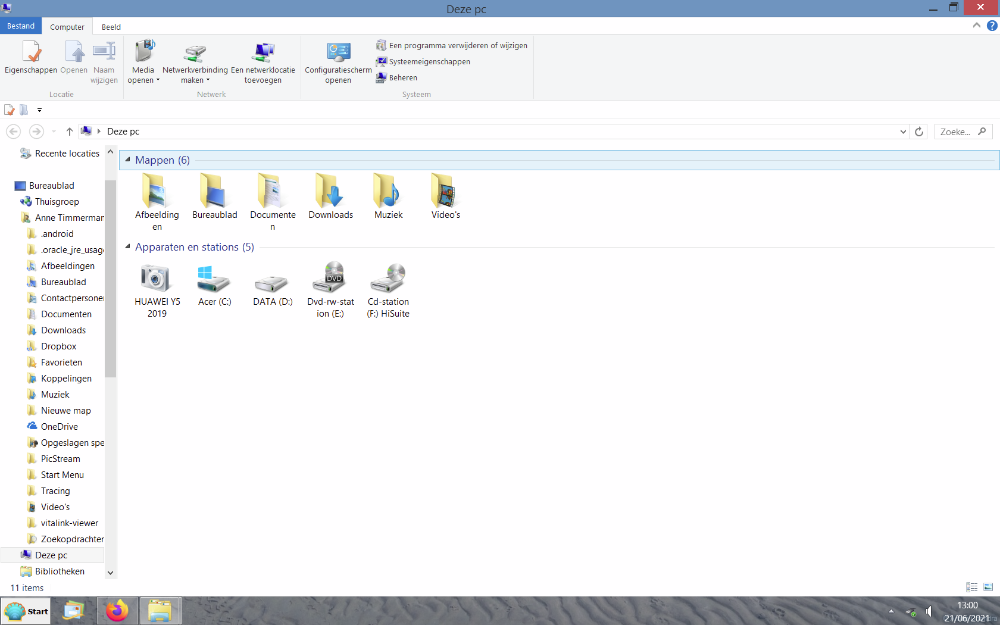Click the Systeemeigenschappen button

tap(423, 61)
